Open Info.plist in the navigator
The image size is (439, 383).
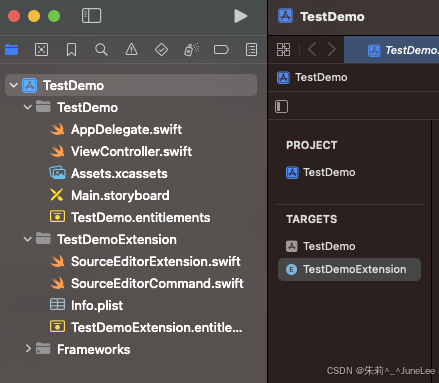point(97,305)
